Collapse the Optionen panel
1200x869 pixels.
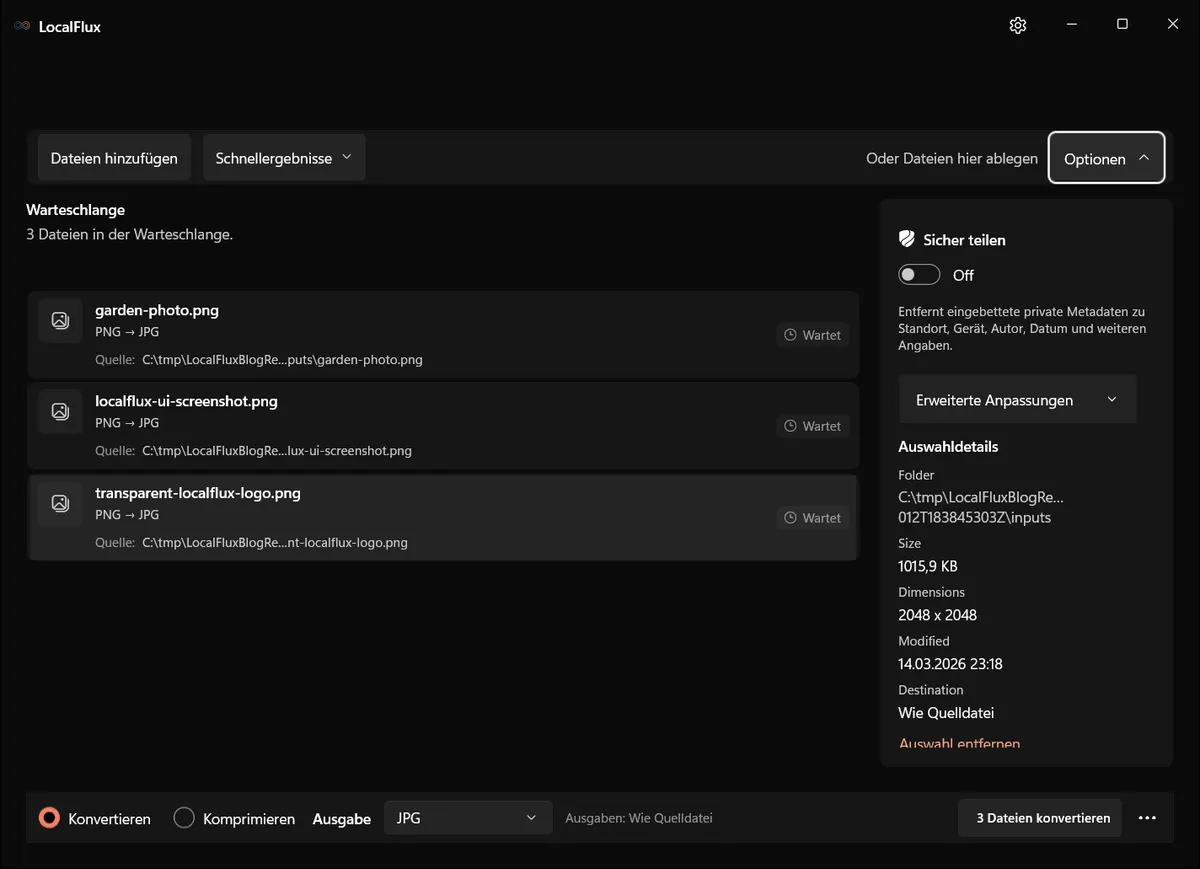pyautogui.click(x=1106, y=158)
